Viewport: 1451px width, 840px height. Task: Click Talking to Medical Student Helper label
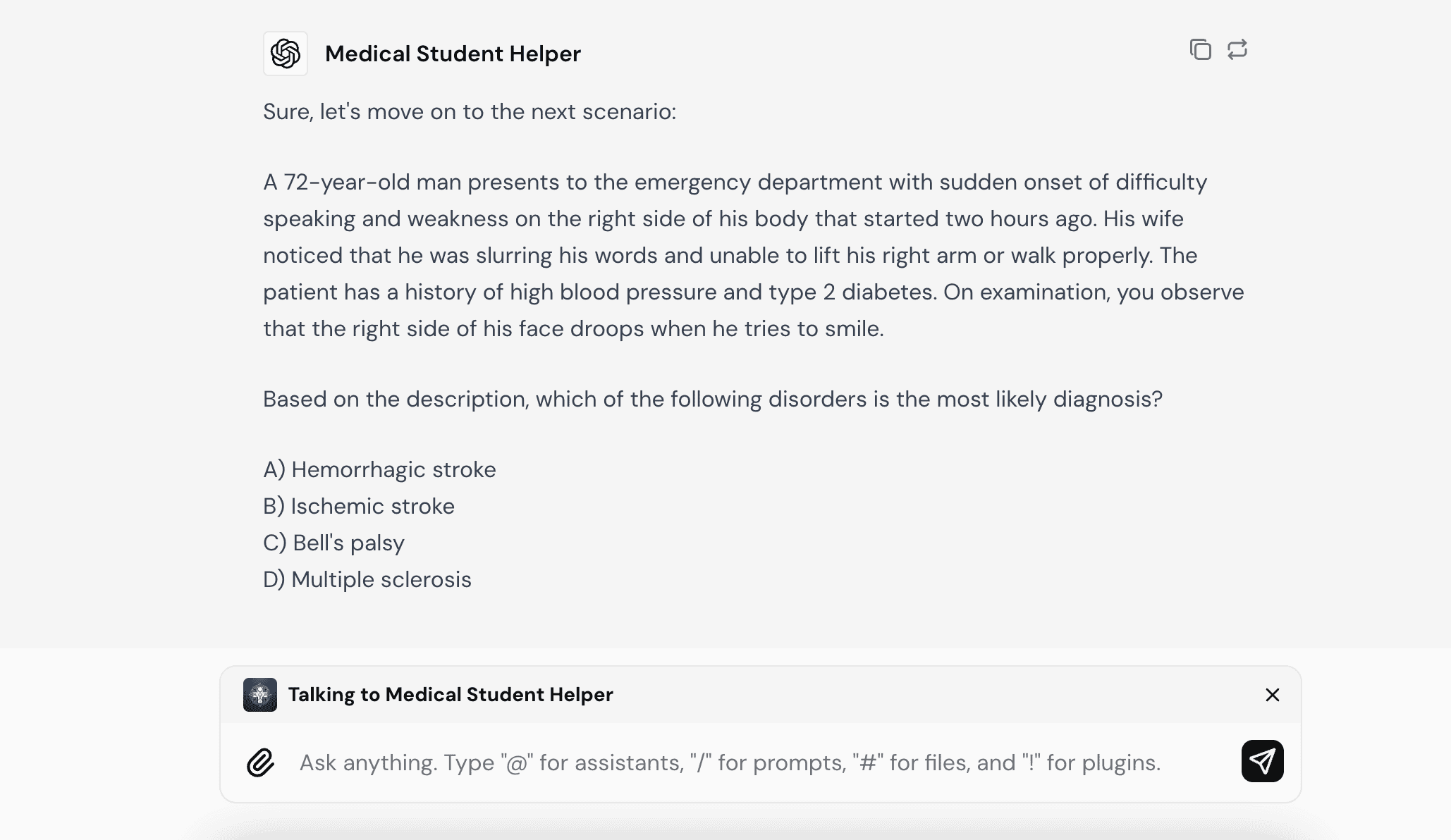(x=452, y=694)
